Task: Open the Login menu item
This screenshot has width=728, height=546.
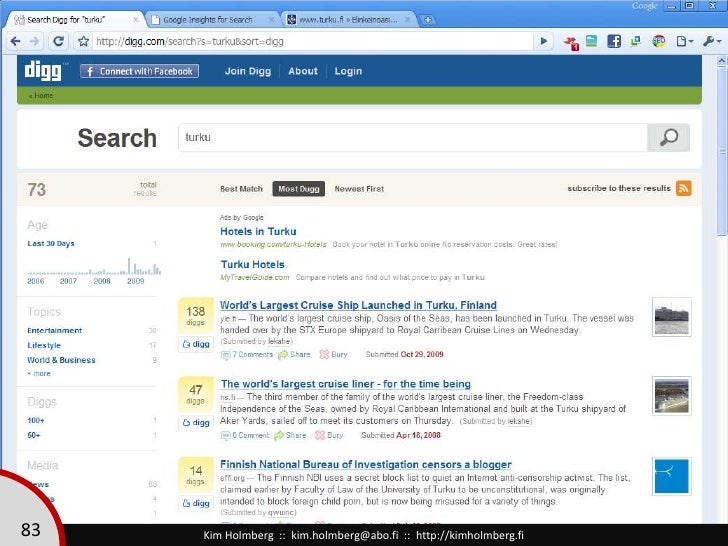Action: point(348,71)
